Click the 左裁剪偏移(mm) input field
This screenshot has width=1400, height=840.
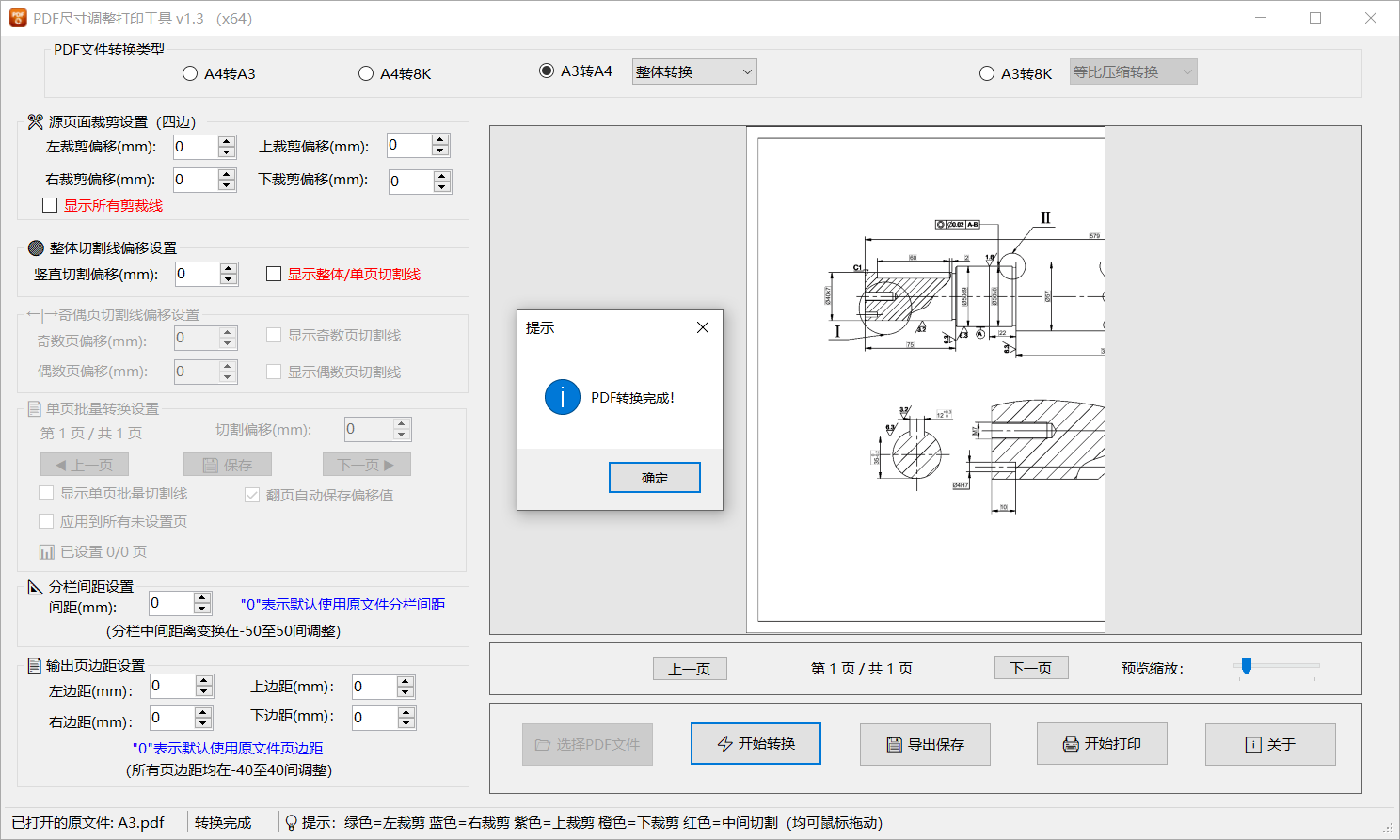[196, 147]
